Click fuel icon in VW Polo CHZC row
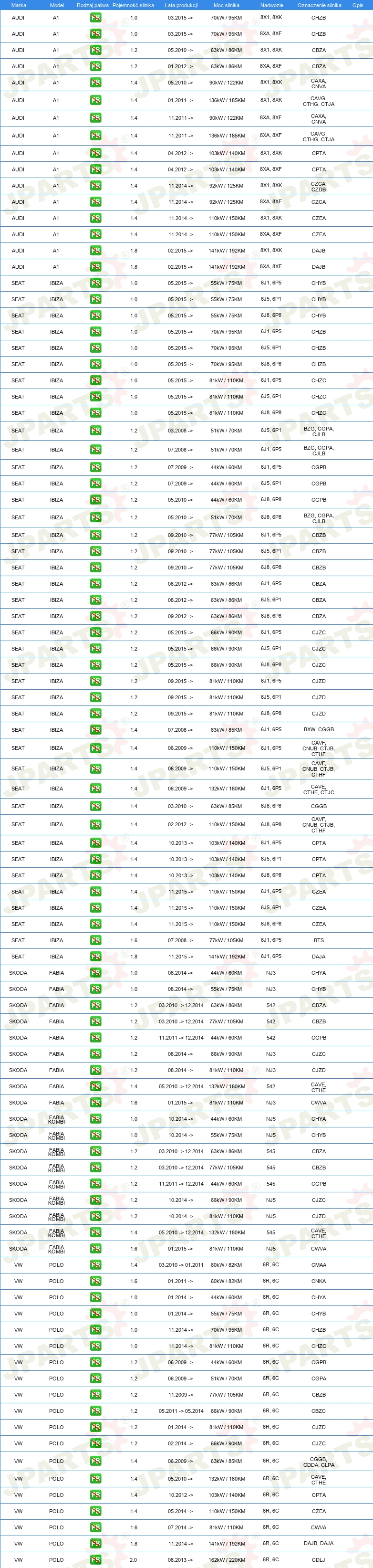The image size is (373, 1568). pyautogui.click(x=95, y=1346)
